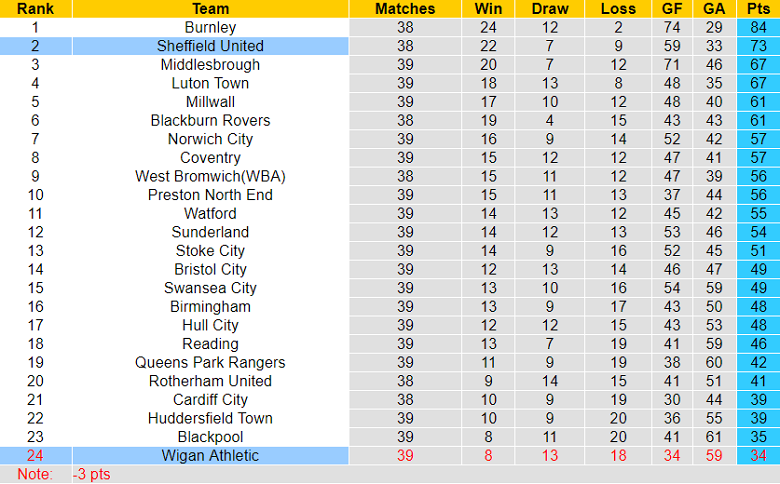Open the Wigan Athletic team row

[x=210, y=456]
